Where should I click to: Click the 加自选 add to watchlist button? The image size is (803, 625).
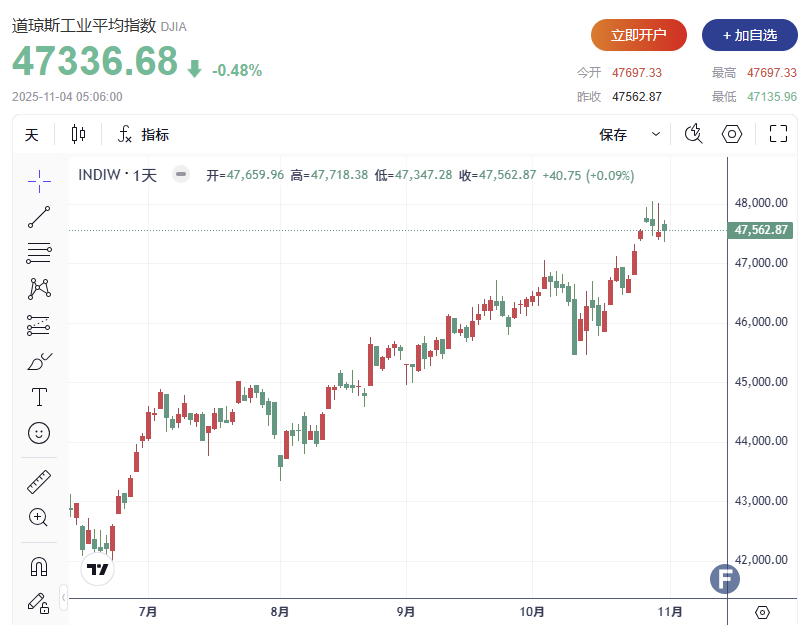(x=750, y=35)
